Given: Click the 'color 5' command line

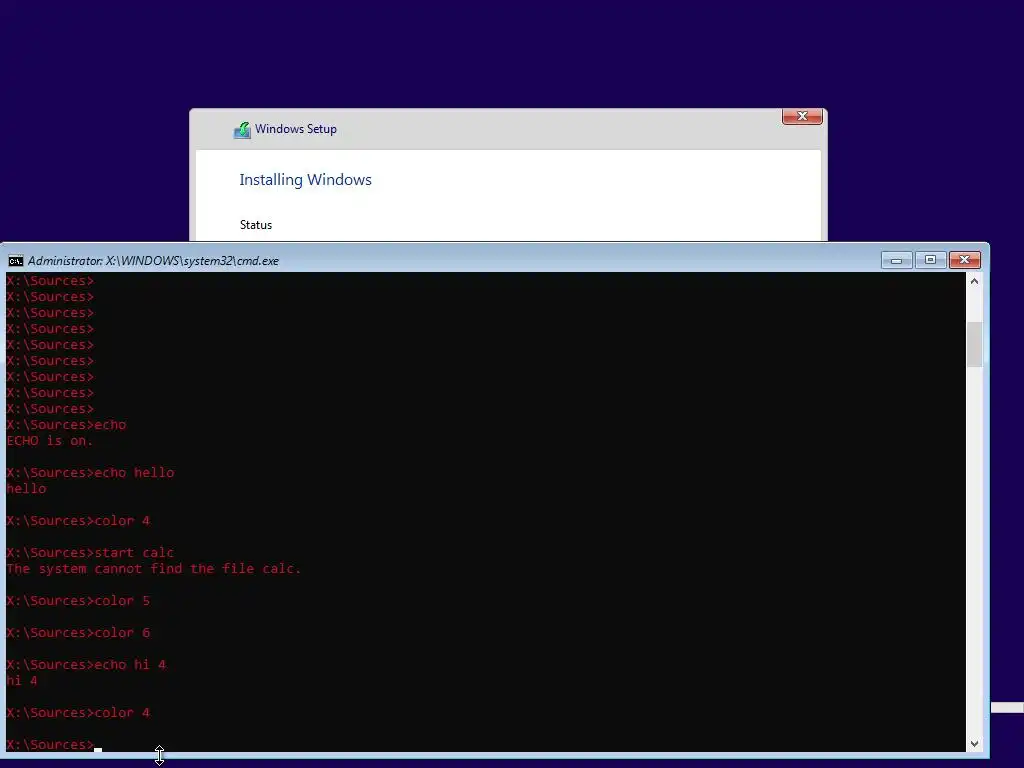Looking at the screenshot, I should coord(78,601).
